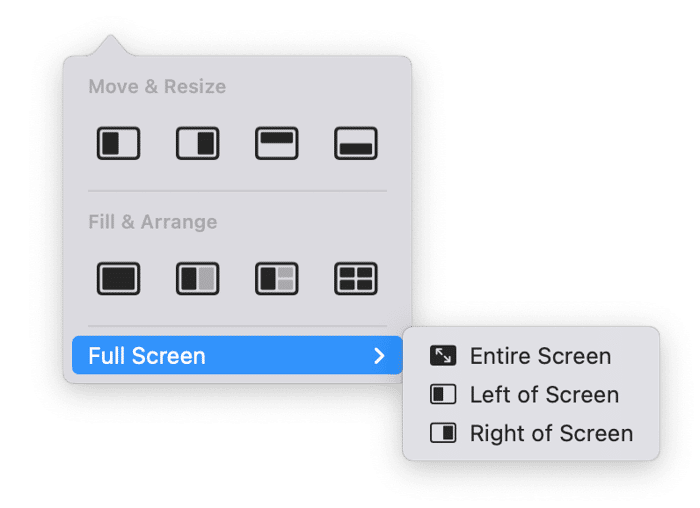Image resolution: width=700 pixels, height=508 pixels.
Task: Click the Move & Resize section header
Action: point(157,87)
